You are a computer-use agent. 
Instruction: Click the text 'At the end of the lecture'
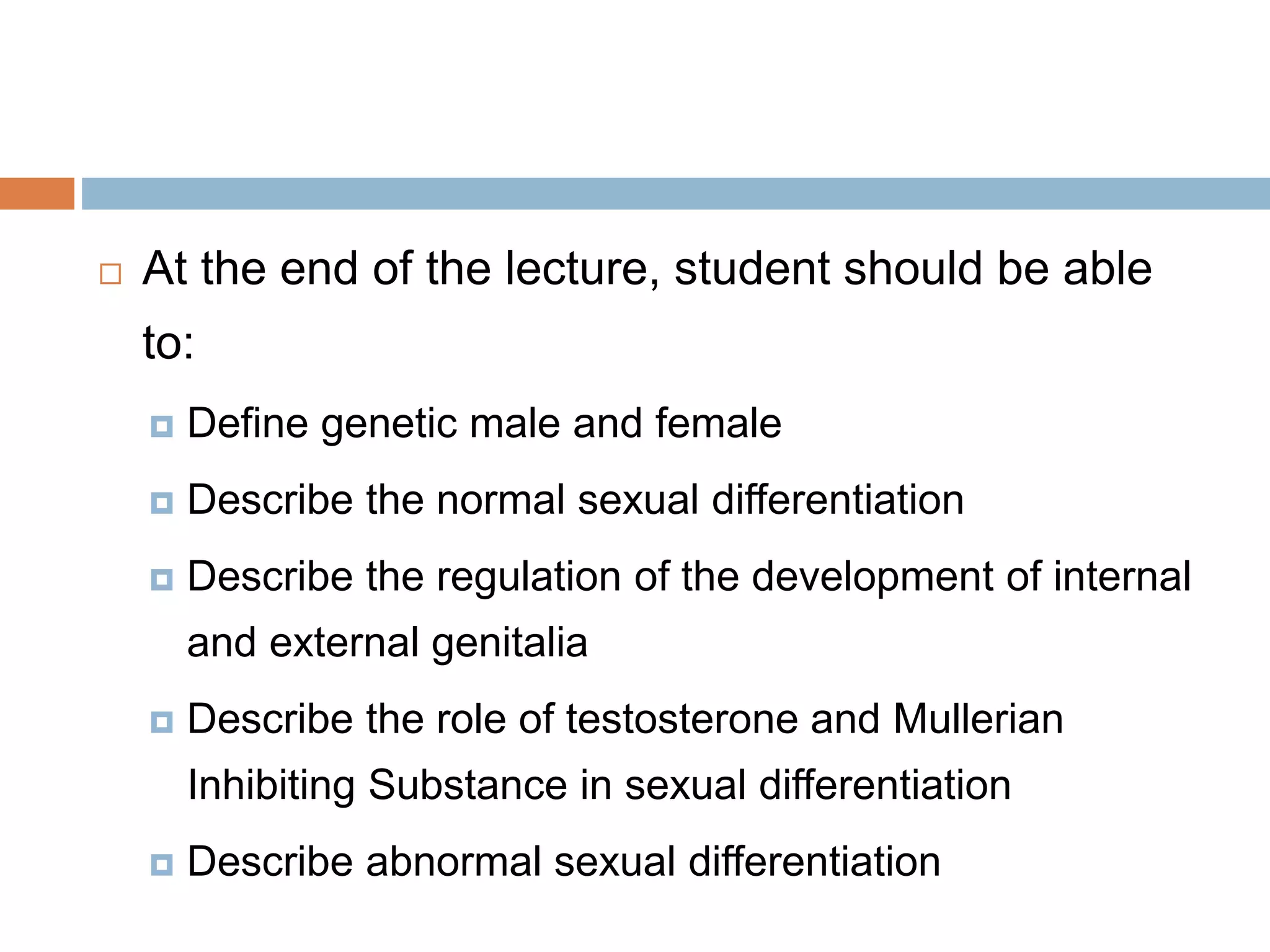pyautogui.click(x=397, y=269)
